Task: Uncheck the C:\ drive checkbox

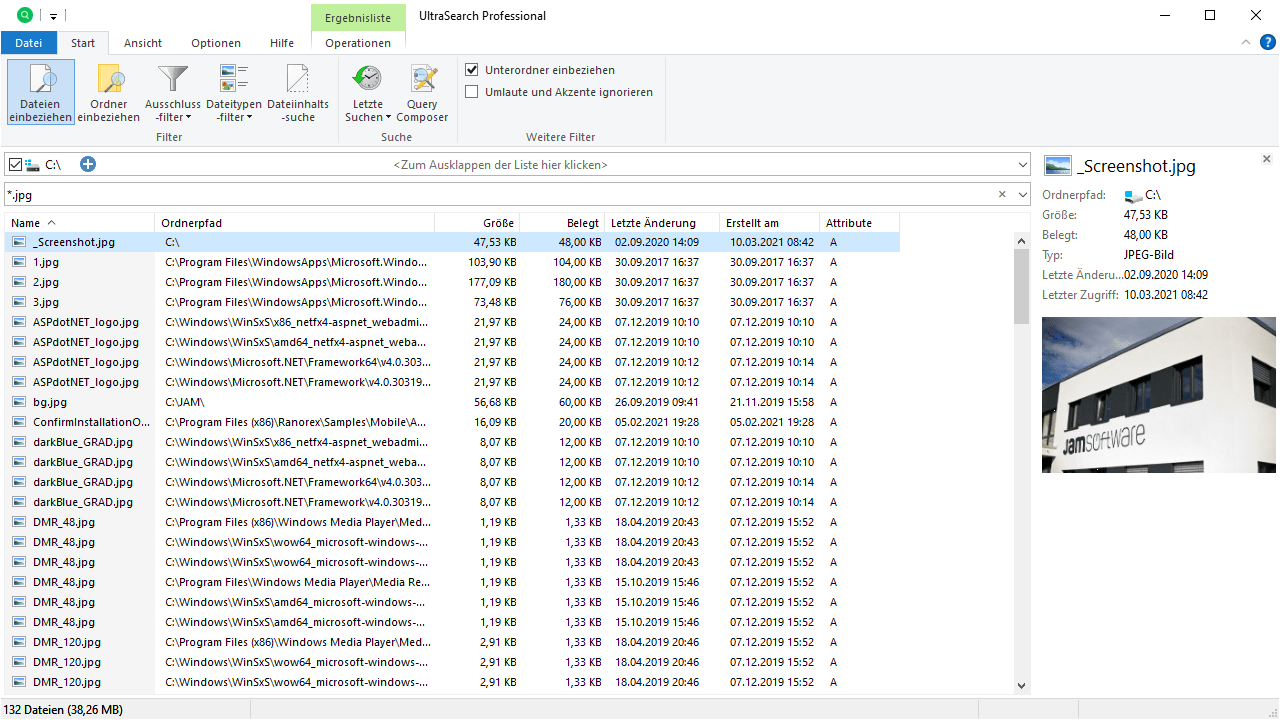Action: [x=14, y=164]
